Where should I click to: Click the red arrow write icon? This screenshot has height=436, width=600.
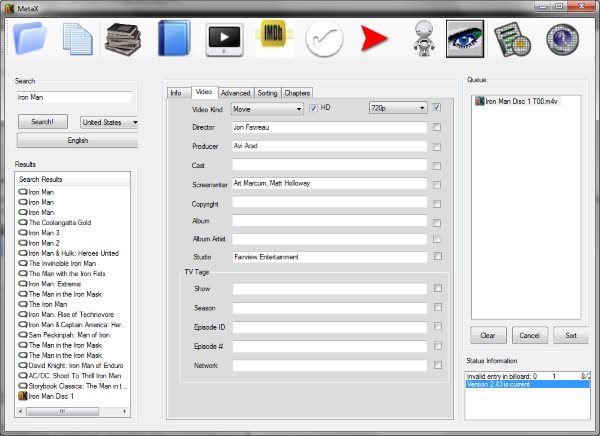click(374, 38)
